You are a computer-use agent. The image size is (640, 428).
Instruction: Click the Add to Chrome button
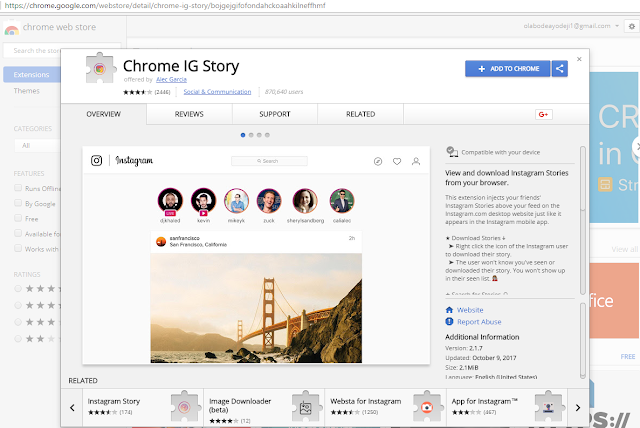[508, 69]
